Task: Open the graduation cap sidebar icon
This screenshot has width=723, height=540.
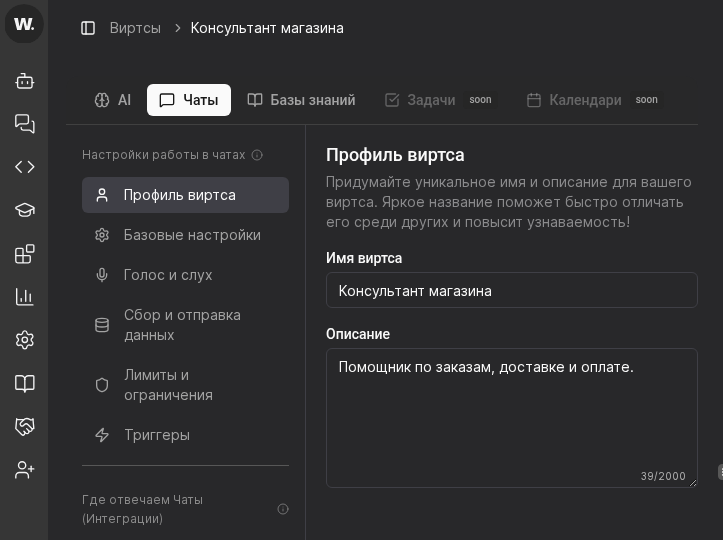Action: (24, 210)
